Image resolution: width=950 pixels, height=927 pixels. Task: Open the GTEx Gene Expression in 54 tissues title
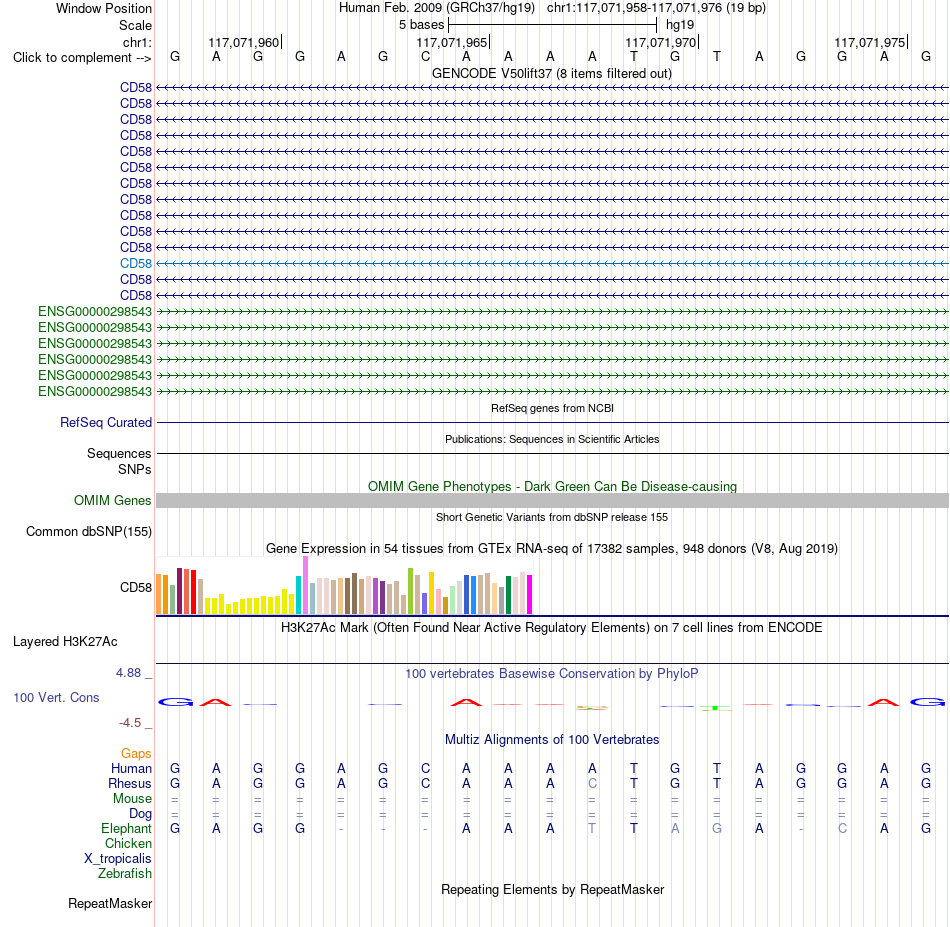[x=552, y=549]
